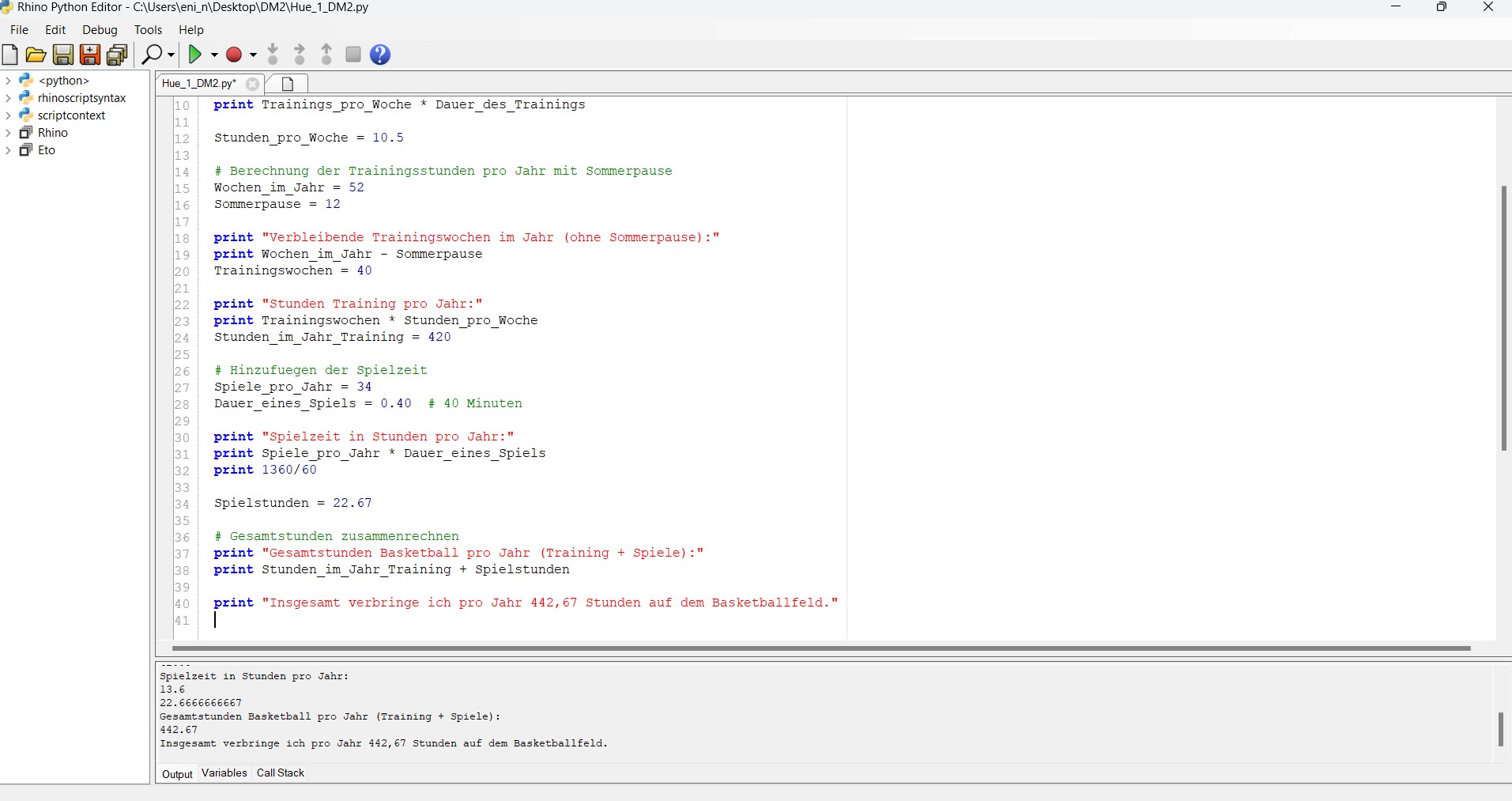The height and width of the screenshot is (801, 1512).
Task: Open an existing Python script
Action: pyautogui.click(x=36, y=55)
